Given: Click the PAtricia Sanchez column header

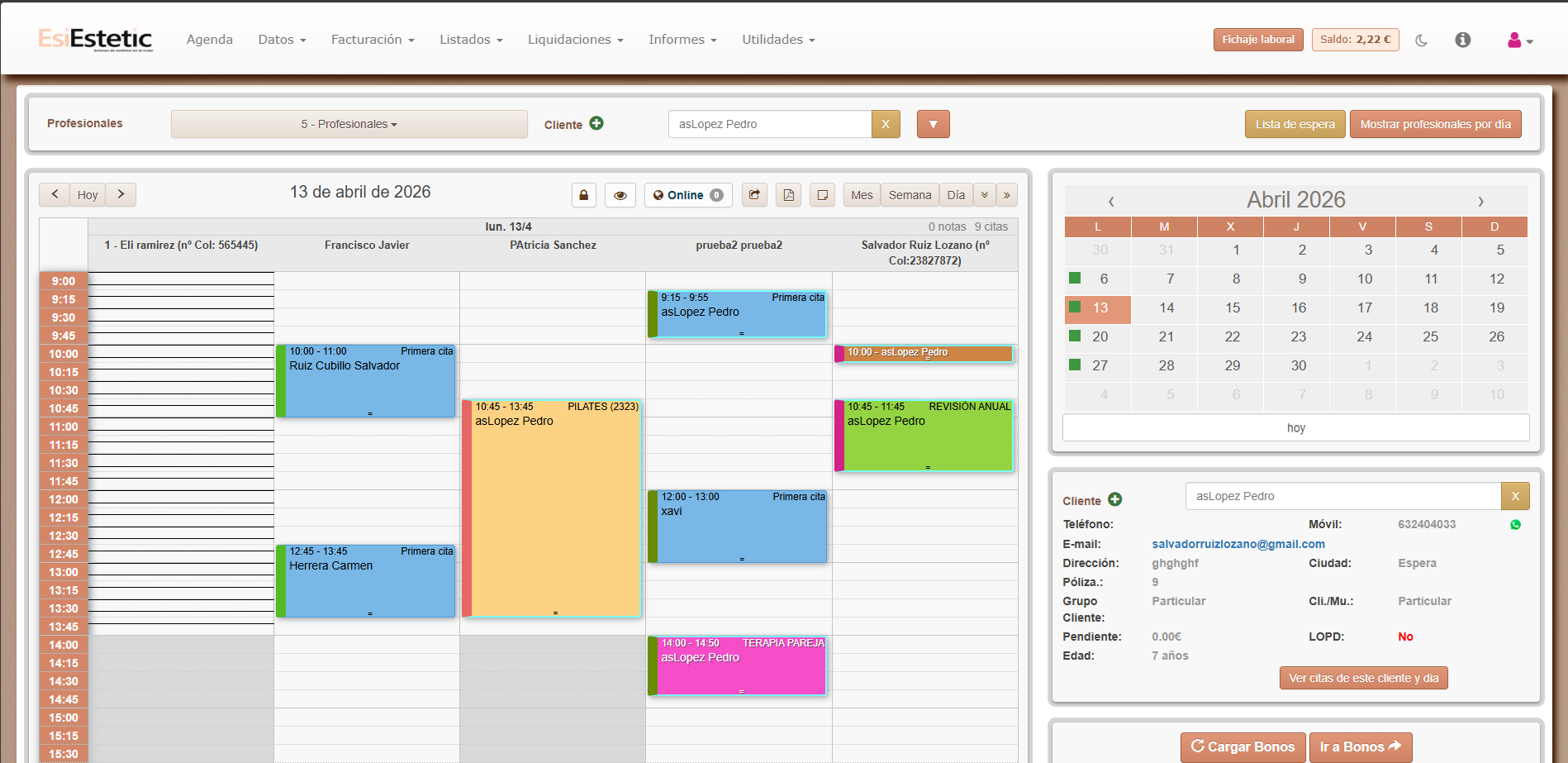Looking at the screenshot, I should tap(553, 245).
